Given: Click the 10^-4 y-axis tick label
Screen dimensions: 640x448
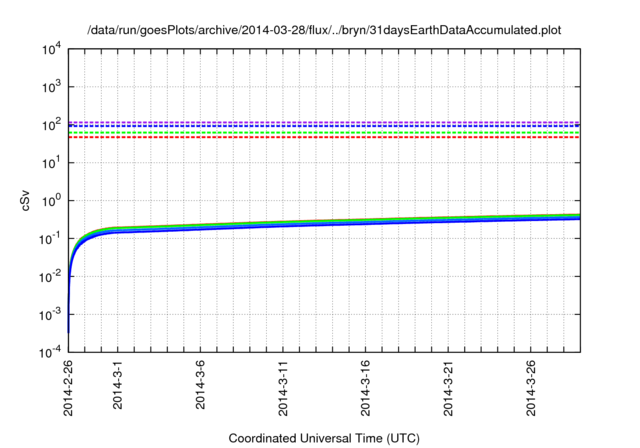Looking at the screenshot, I should click(x=50, y=352).
